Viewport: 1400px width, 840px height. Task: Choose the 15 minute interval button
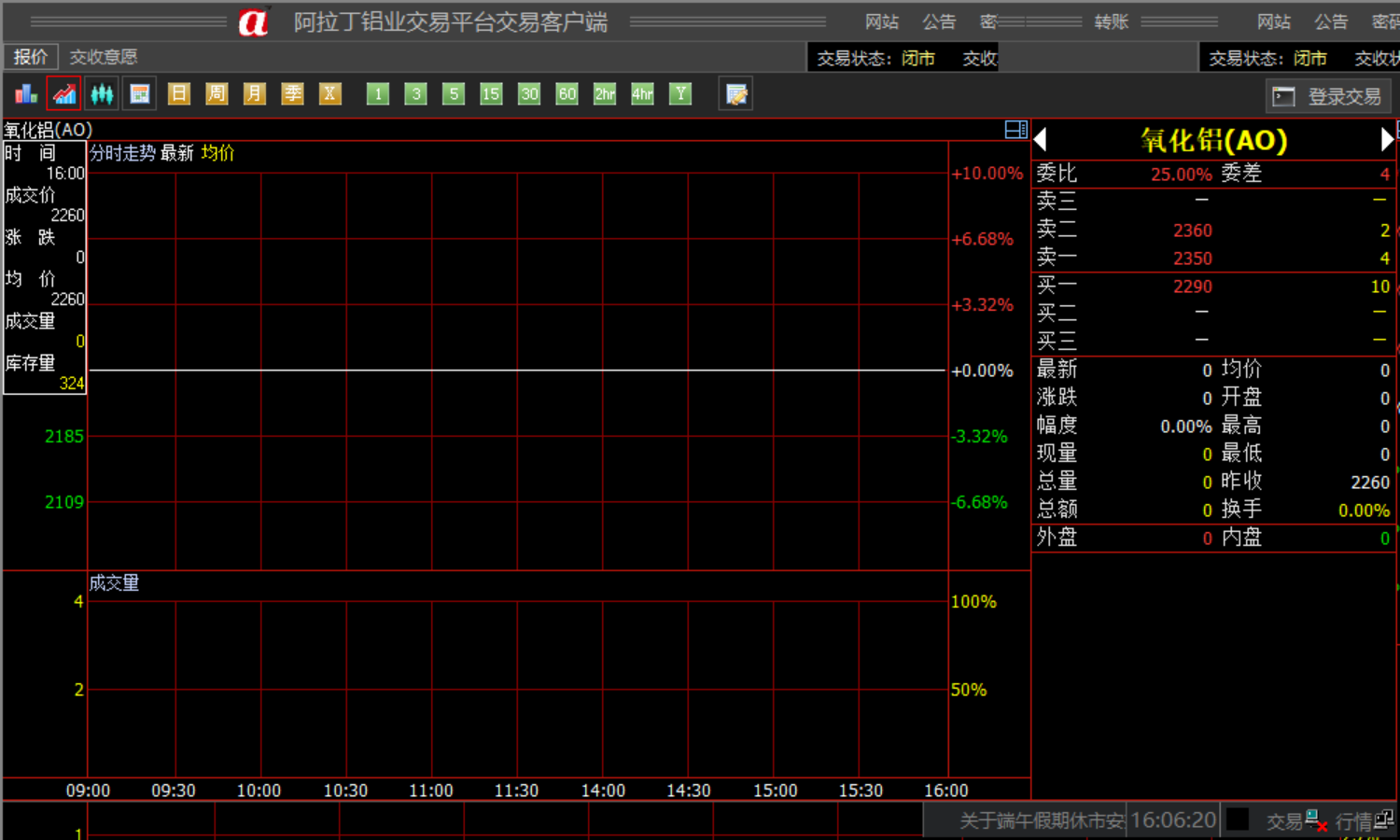pos(491,94)
